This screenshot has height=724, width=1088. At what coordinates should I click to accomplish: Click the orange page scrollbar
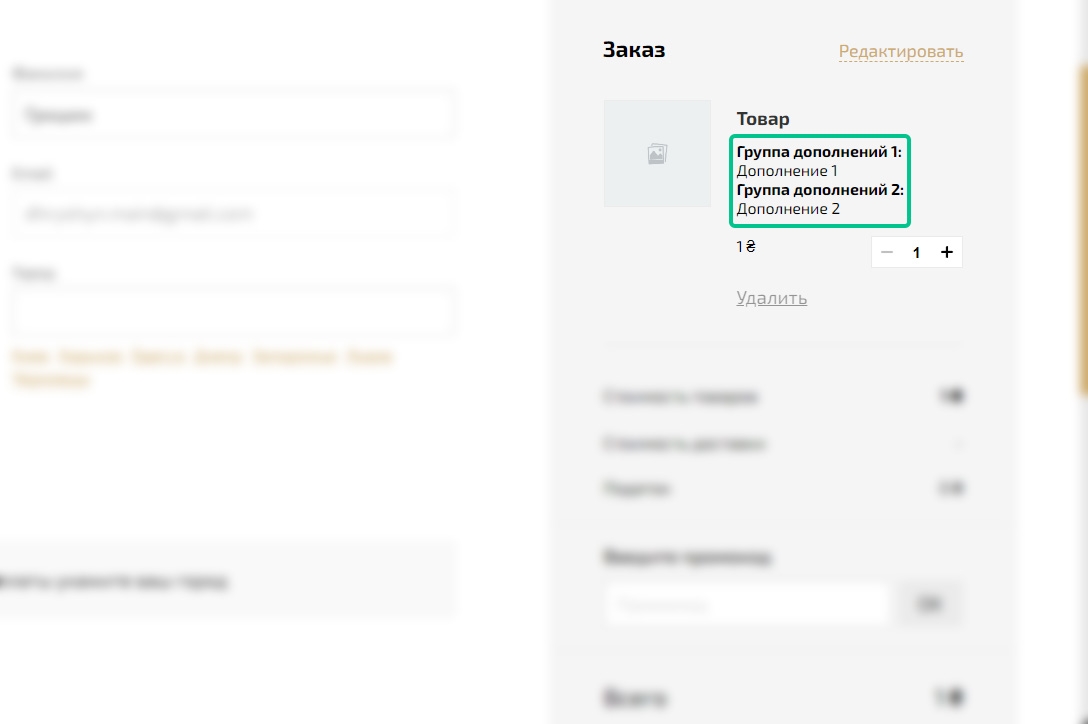1082,229
